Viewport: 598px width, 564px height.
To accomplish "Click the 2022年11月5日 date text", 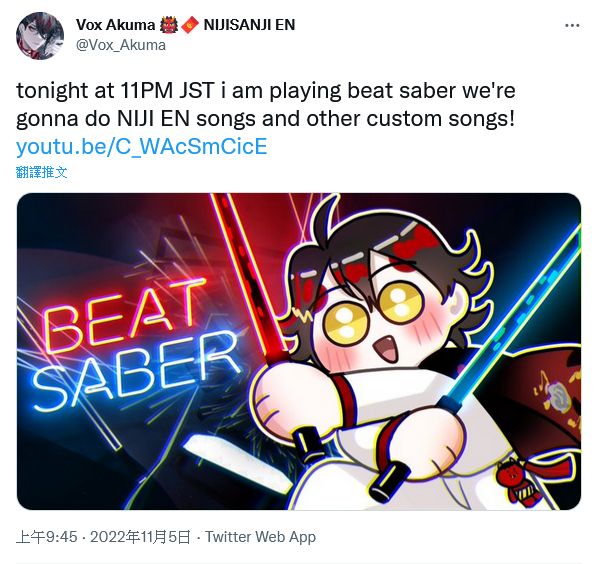I will (x=140, y=537).
